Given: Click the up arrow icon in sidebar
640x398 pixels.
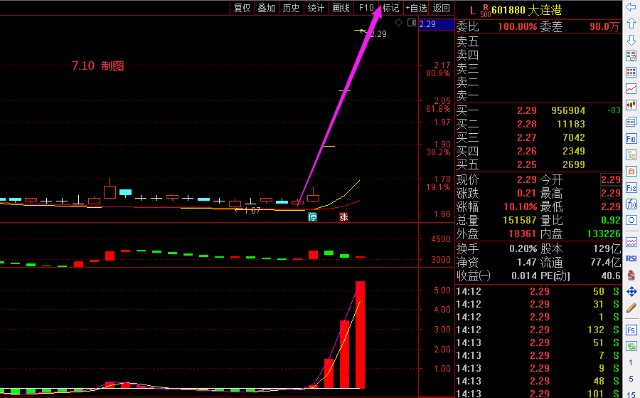Looking at the screenshot, I should (x=631, y=24).
